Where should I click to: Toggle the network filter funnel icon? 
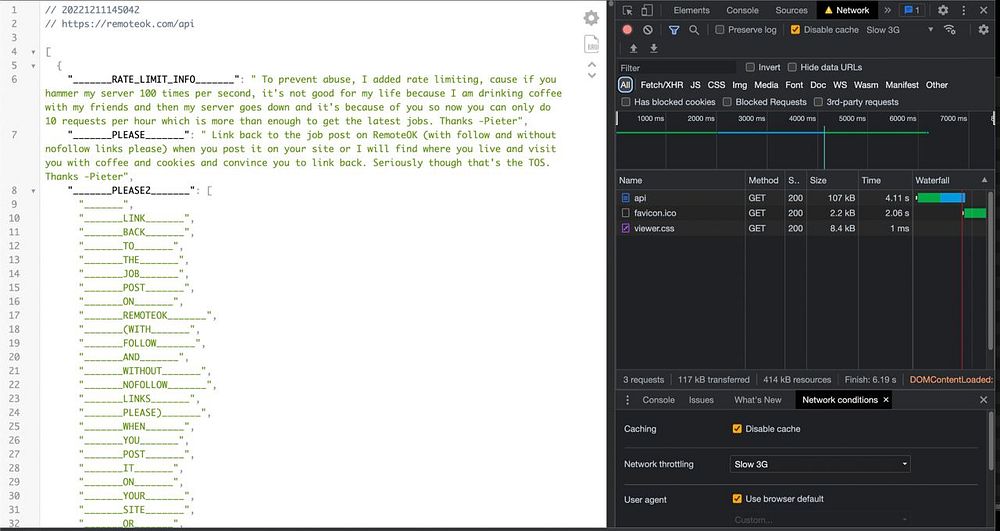point(673,29)
